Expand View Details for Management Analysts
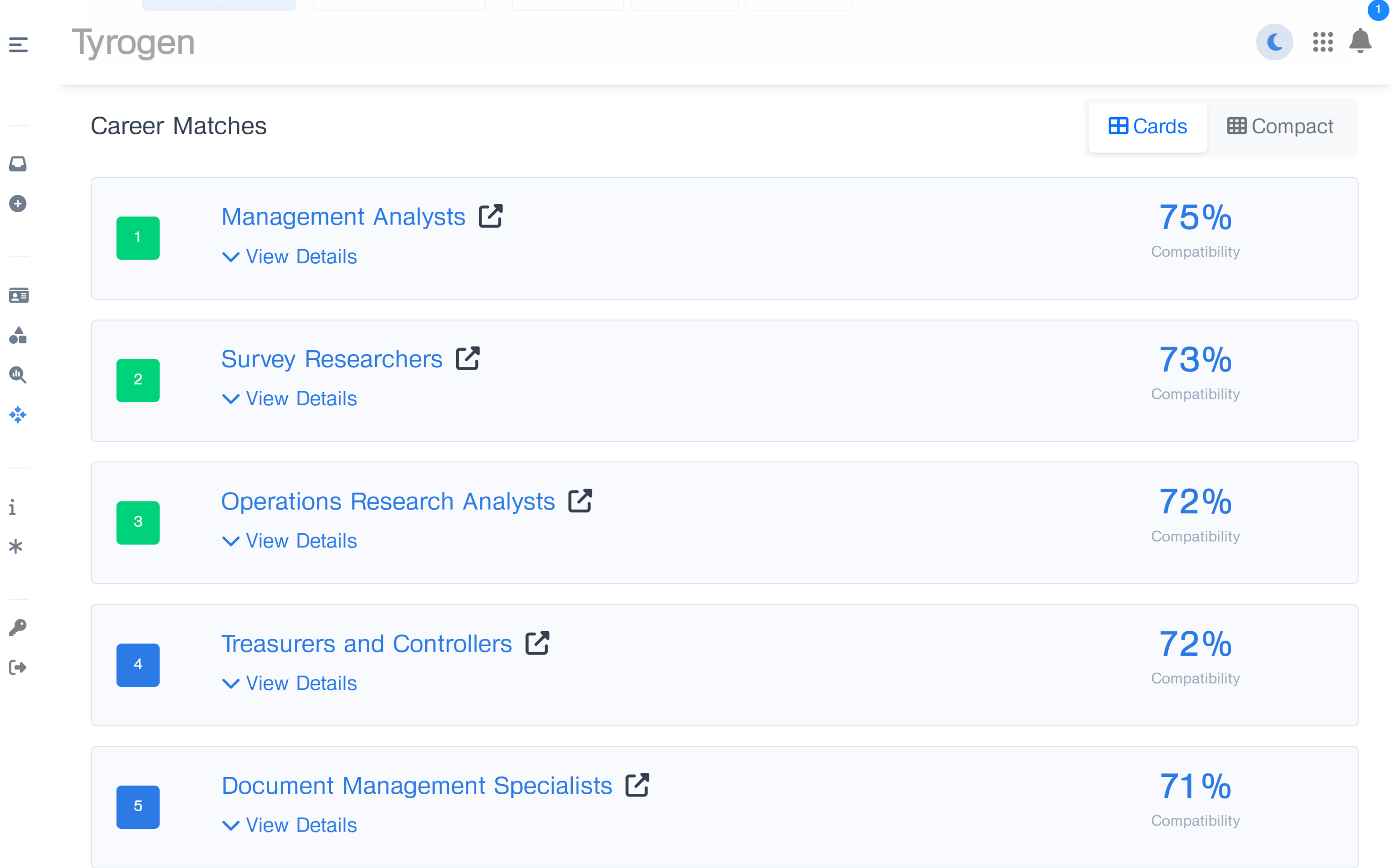Viewport: 1400px width, 868px height. point(290,256)
